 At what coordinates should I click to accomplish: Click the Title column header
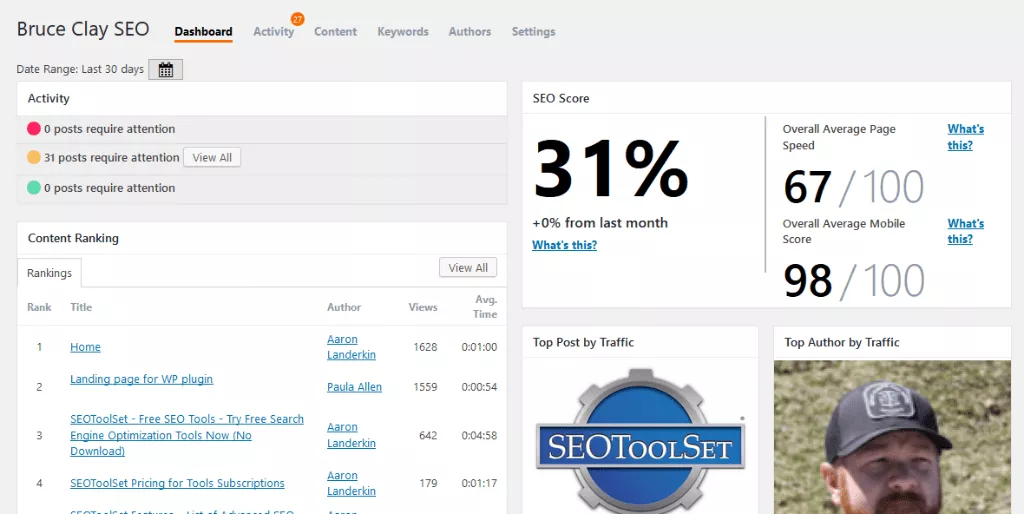[x=81, y=307]
